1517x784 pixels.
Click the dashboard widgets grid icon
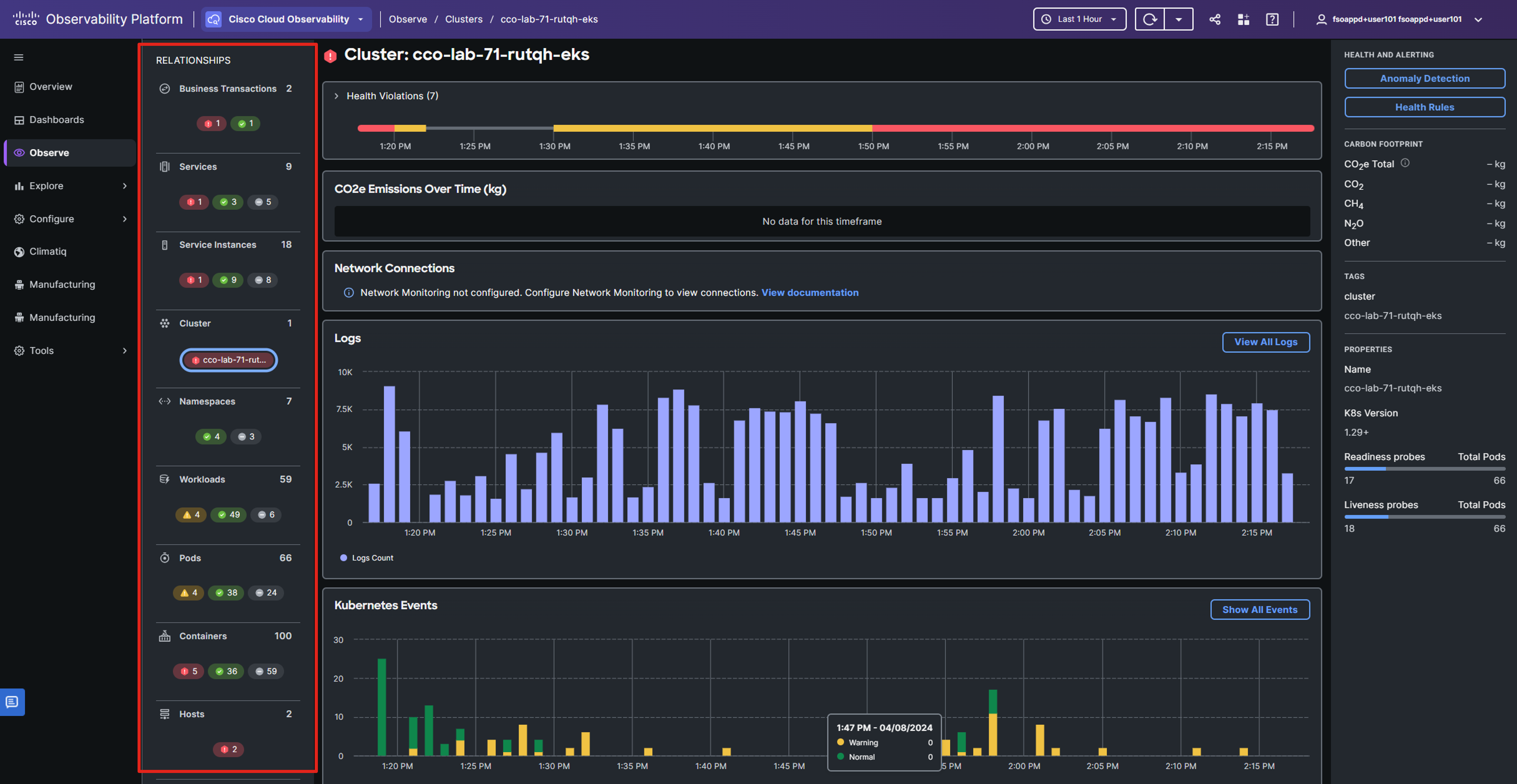(x=1243, y=19)
